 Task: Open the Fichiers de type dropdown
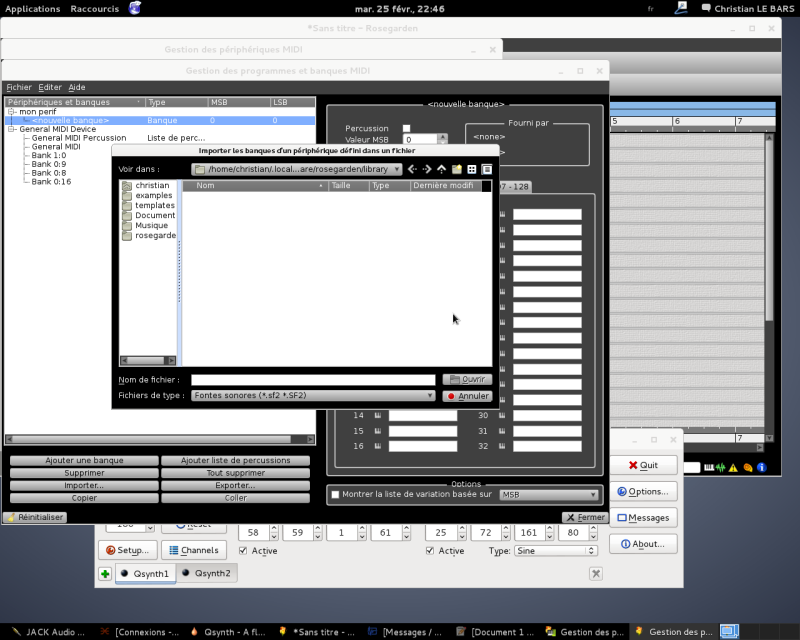[313, 396]
